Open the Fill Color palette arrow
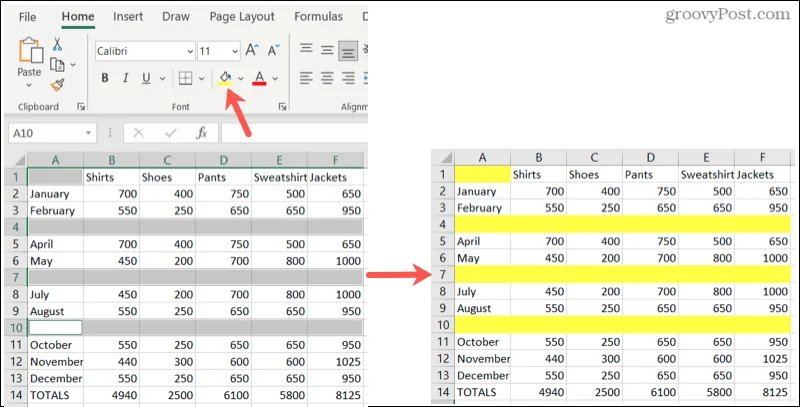This screenshot has height=407, width=800. pyautogui.click(x=240, y=79)
